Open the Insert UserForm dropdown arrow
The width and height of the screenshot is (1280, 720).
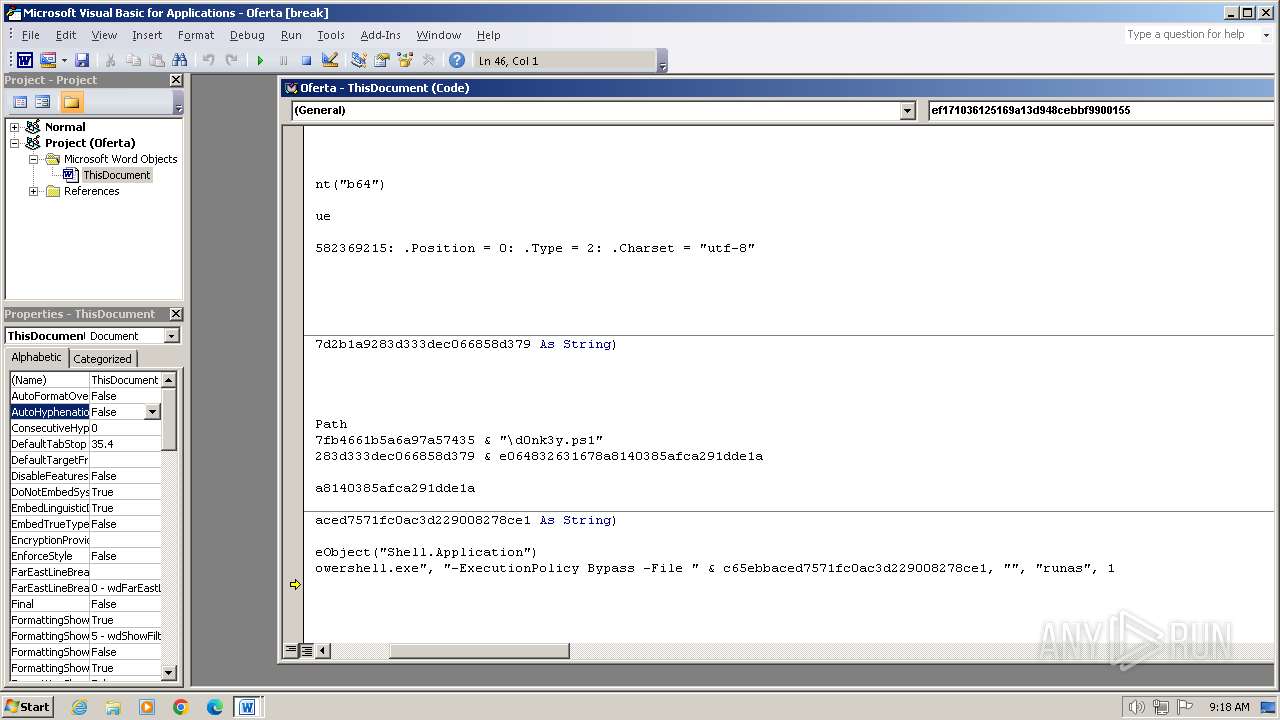pyautogui.click(x=63, y=61)
